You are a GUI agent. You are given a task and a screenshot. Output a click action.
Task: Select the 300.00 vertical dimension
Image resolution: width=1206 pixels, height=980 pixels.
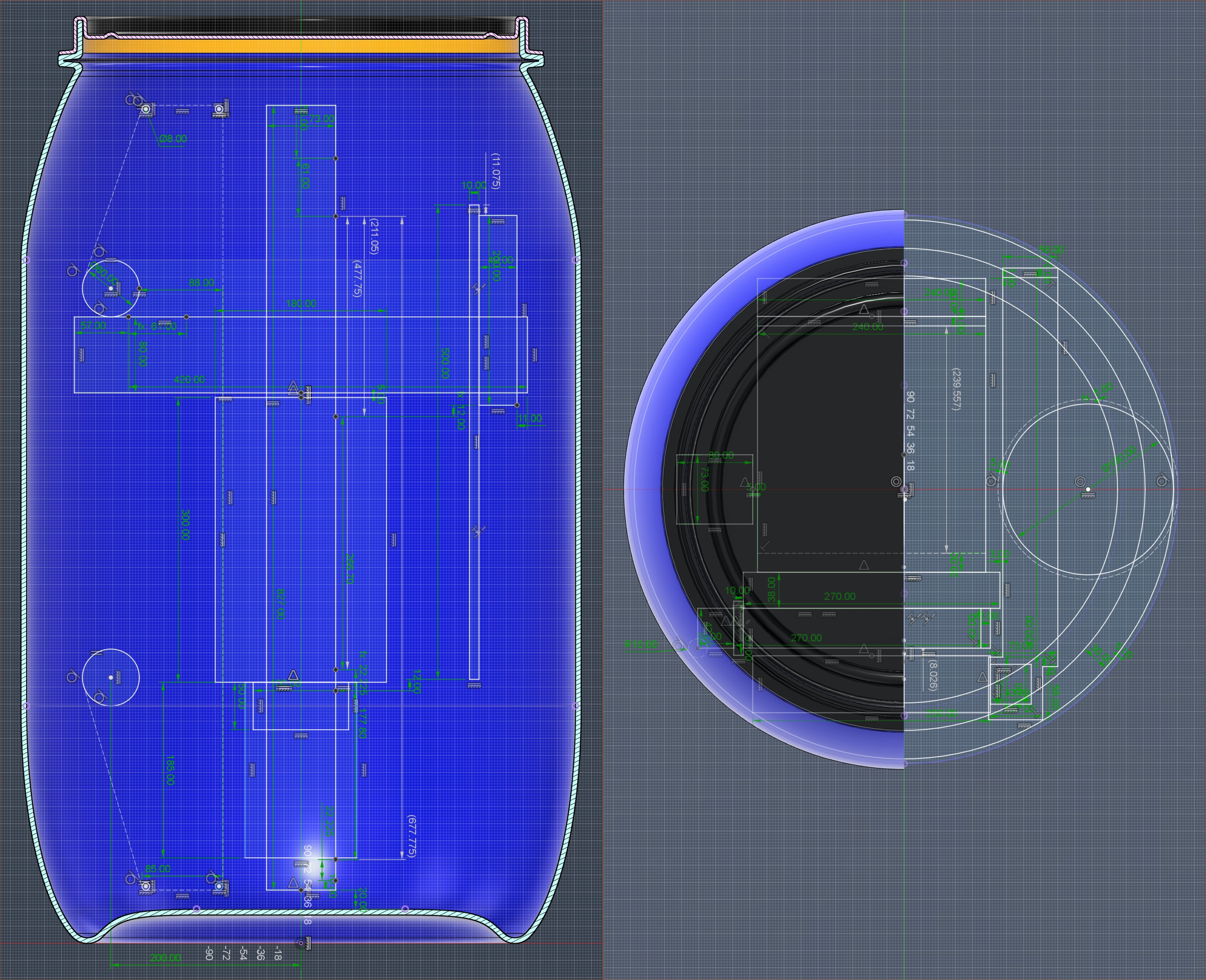pyautogui.click(x=185, y=524)
